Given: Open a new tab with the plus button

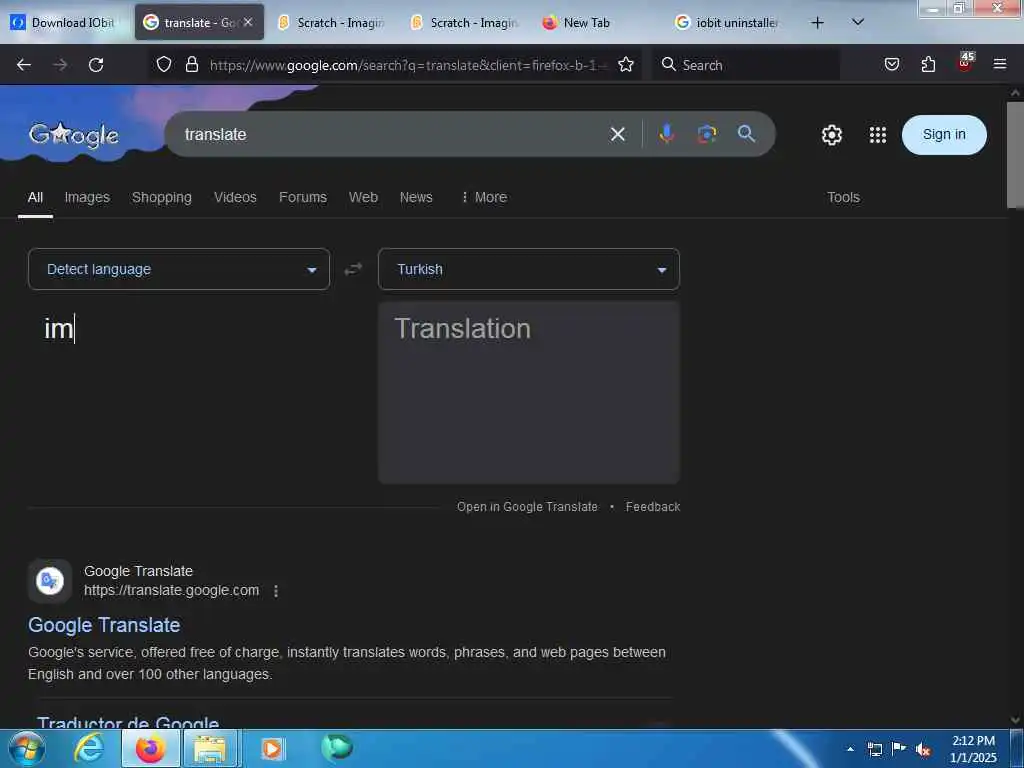Looking at the screenshot, I should (x=817, y=23).
